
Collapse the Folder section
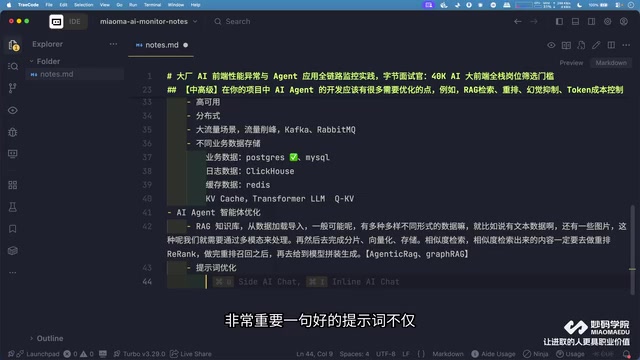click(x=44, y=61)
